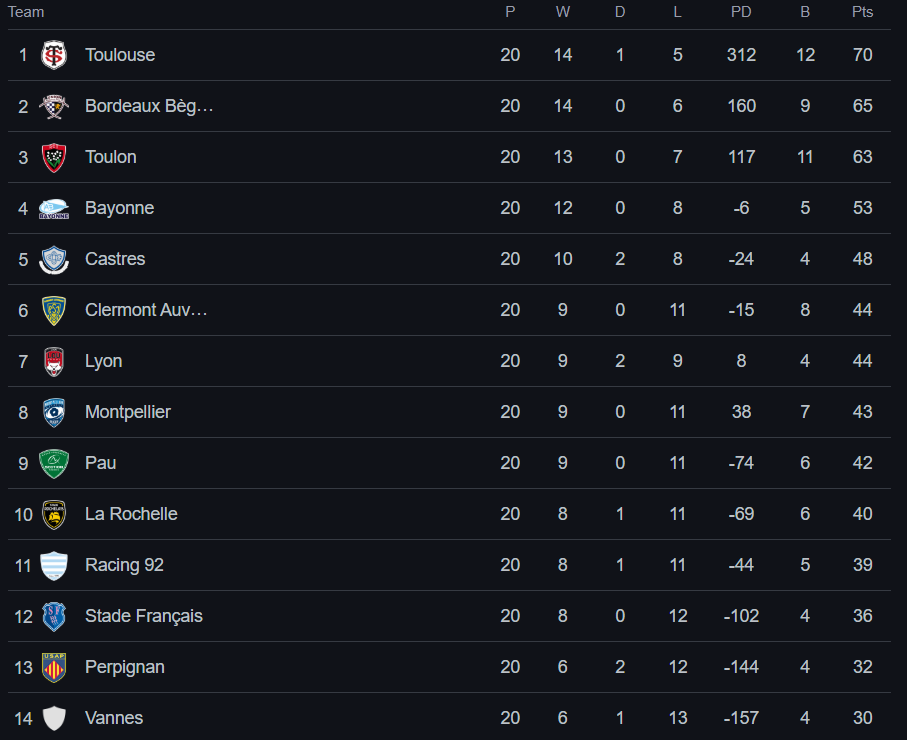The image size is (907, 740).
Task: Click the Vannes placeholder shield icon
Action: coord(54,718)
